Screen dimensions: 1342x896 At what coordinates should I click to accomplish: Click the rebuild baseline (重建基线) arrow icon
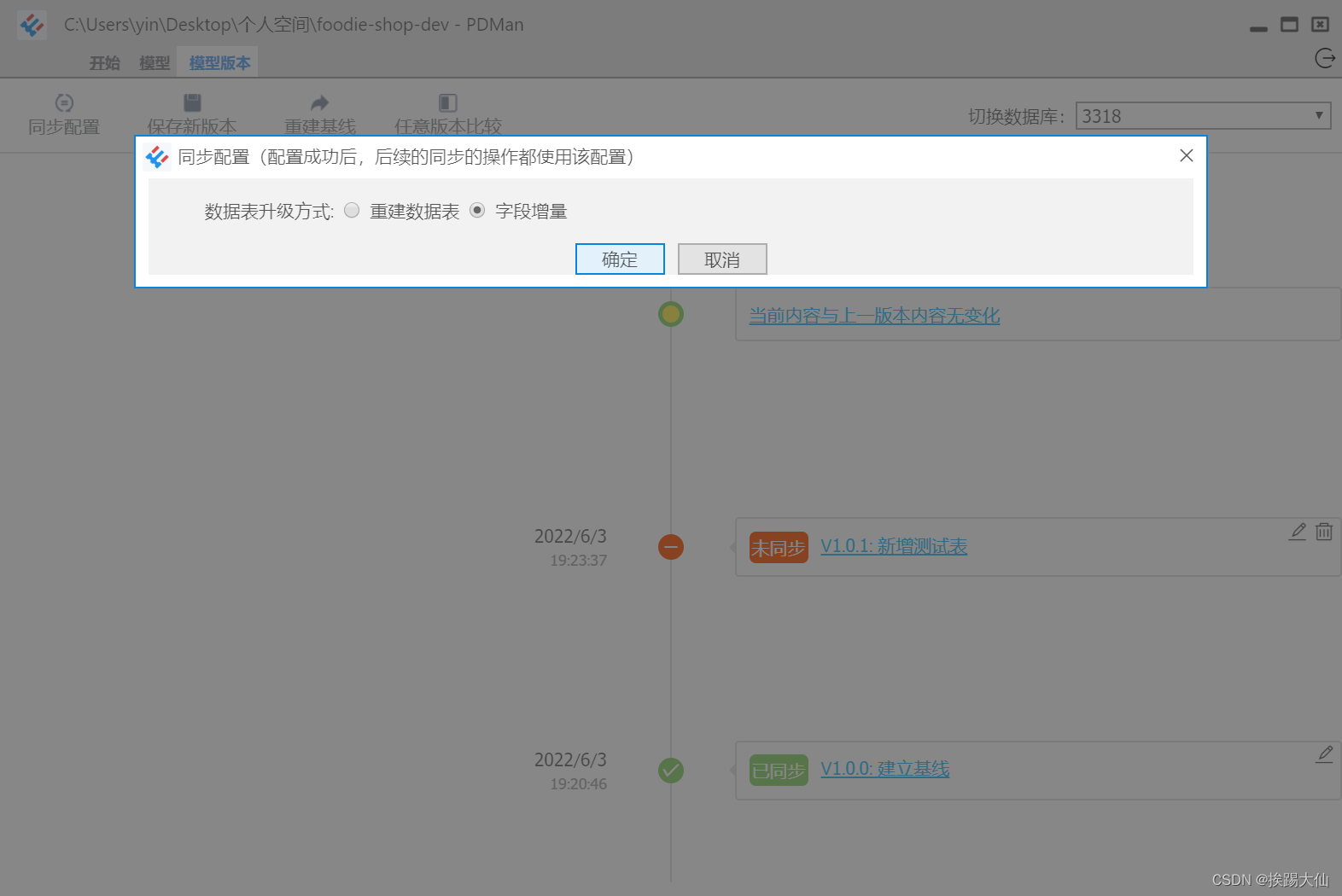[x=319, y=102]
